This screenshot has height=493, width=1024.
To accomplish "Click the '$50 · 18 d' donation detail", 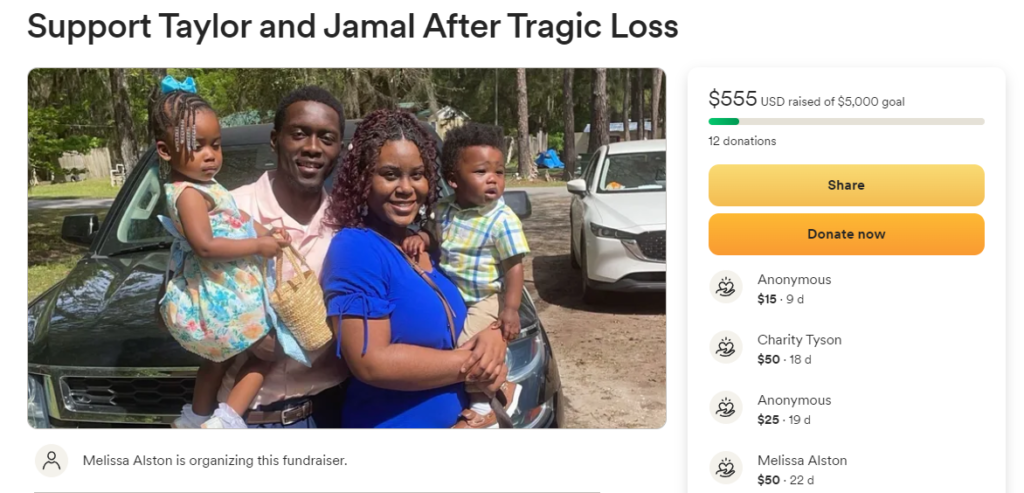I will [x=784, y=360].
